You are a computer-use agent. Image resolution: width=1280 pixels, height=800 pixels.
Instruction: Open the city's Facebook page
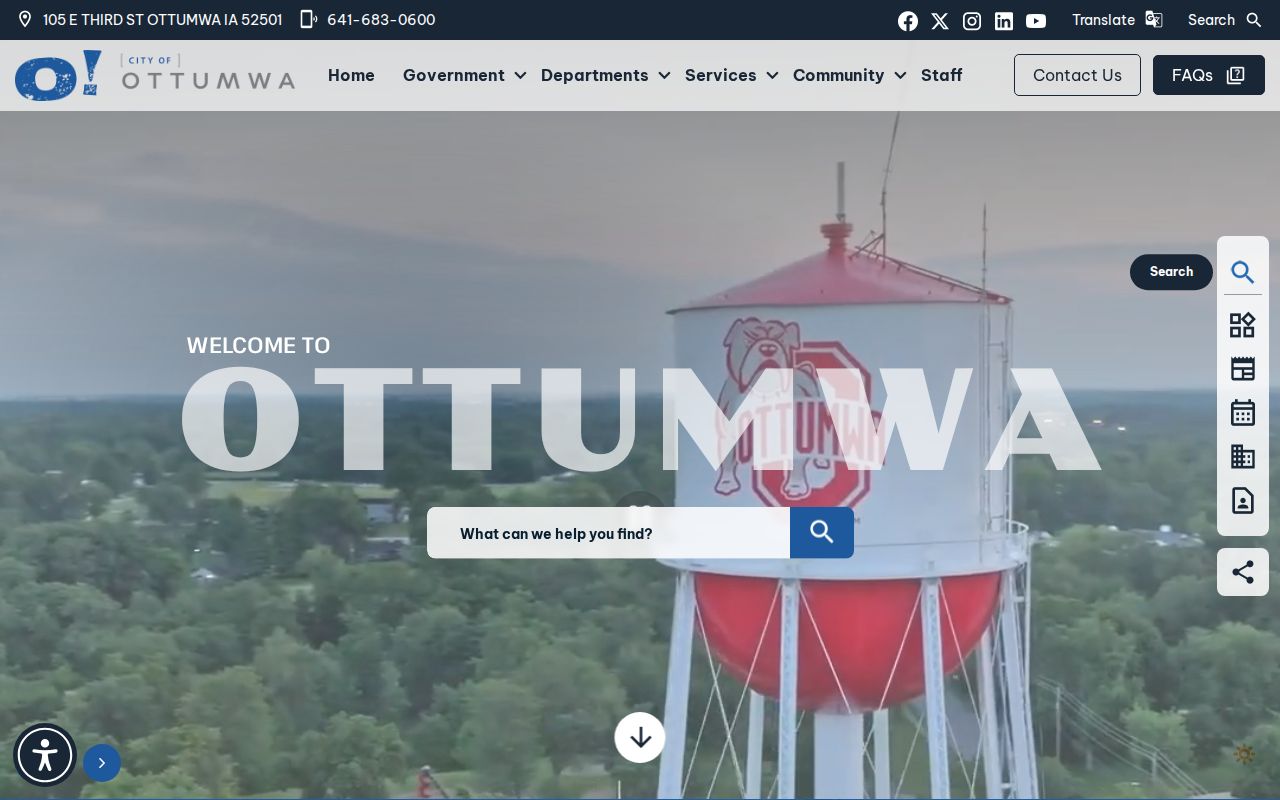[x=908, y=21]
